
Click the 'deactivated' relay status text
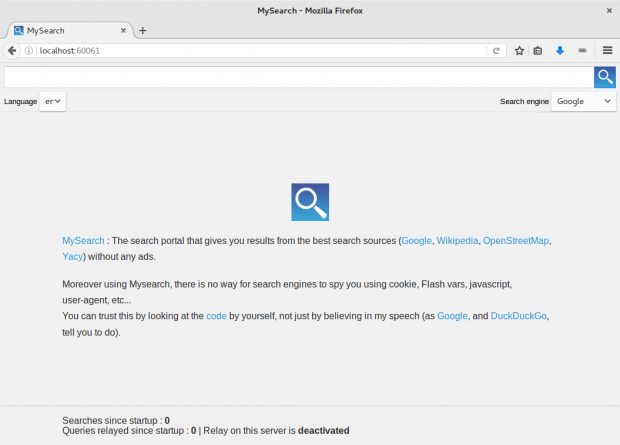click(x=323, y=430)
